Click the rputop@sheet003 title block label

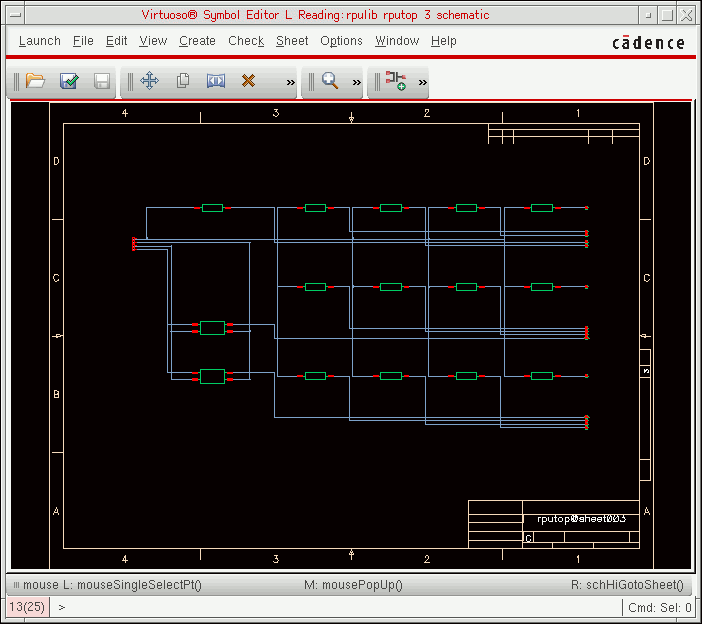pos(581,520)
